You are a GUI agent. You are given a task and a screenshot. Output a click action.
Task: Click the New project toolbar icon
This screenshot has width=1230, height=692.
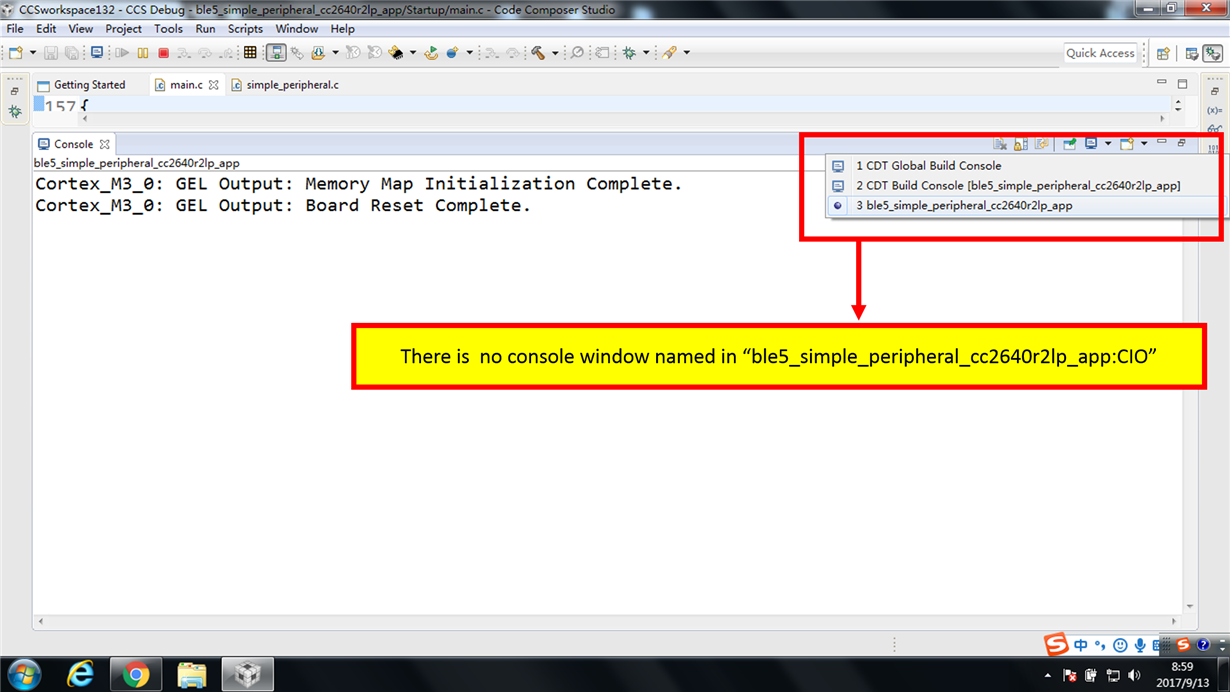pyautogui.click(x=15, y=53)
